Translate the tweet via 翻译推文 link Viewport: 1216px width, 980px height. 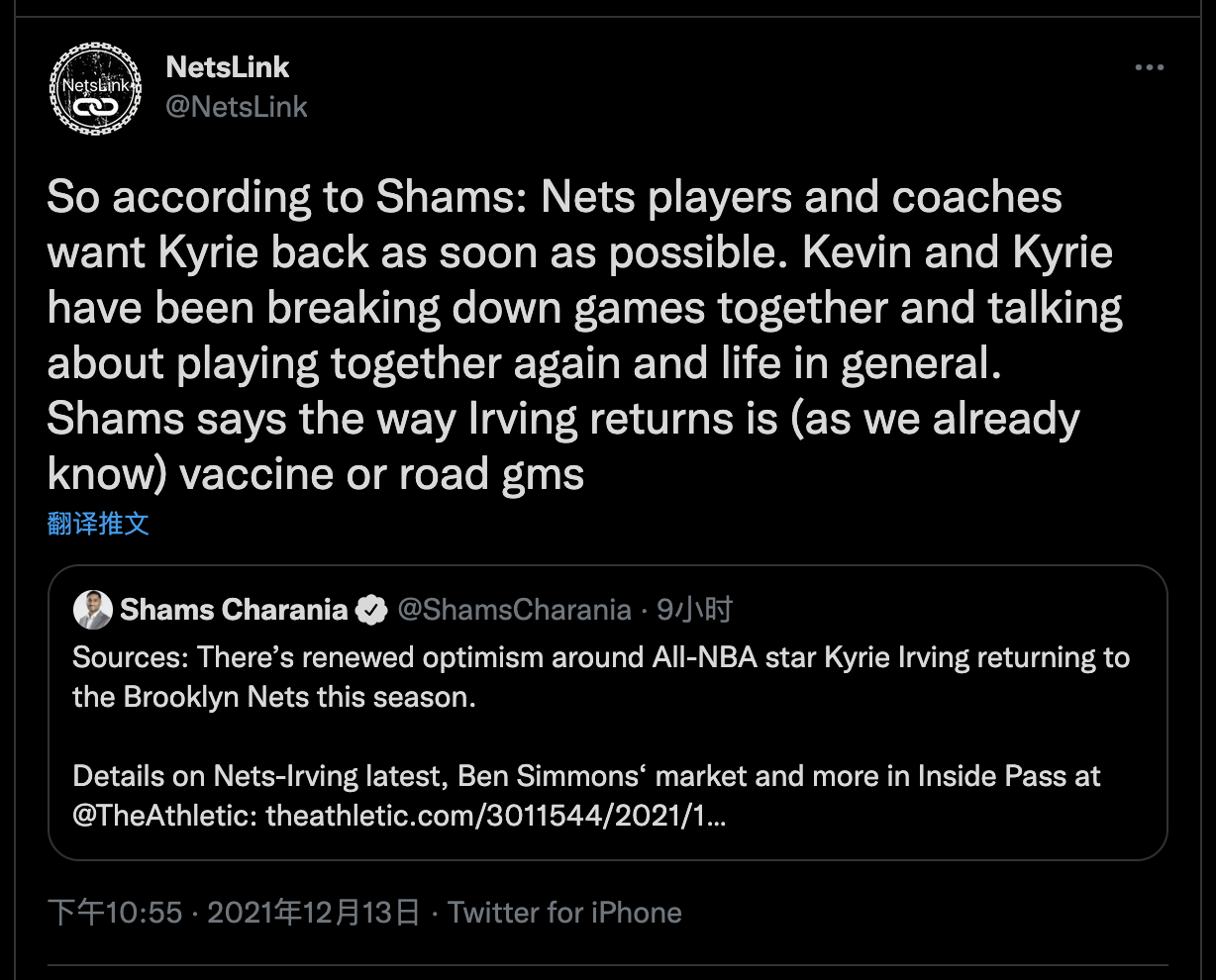point(98,523)
